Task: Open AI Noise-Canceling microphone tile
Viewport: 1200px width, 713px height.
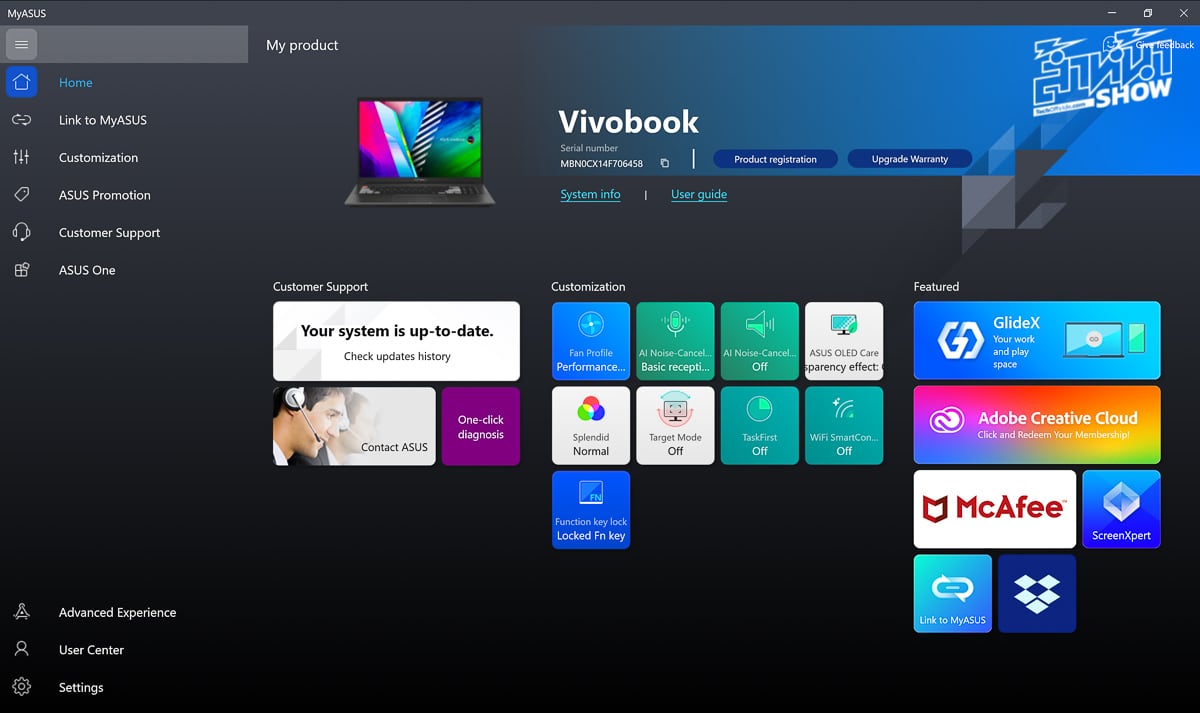Action: (x=675, y=341)
